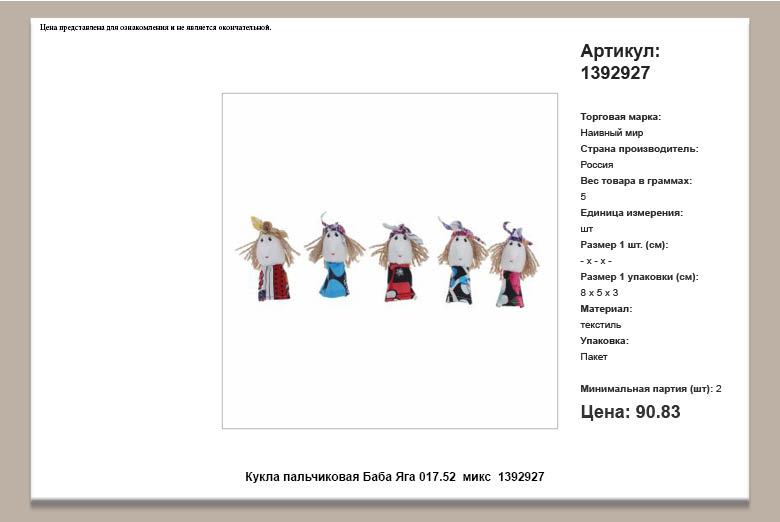Click the 'Единица измерения:' label
The image size is (780, 522).
point(631,213)
